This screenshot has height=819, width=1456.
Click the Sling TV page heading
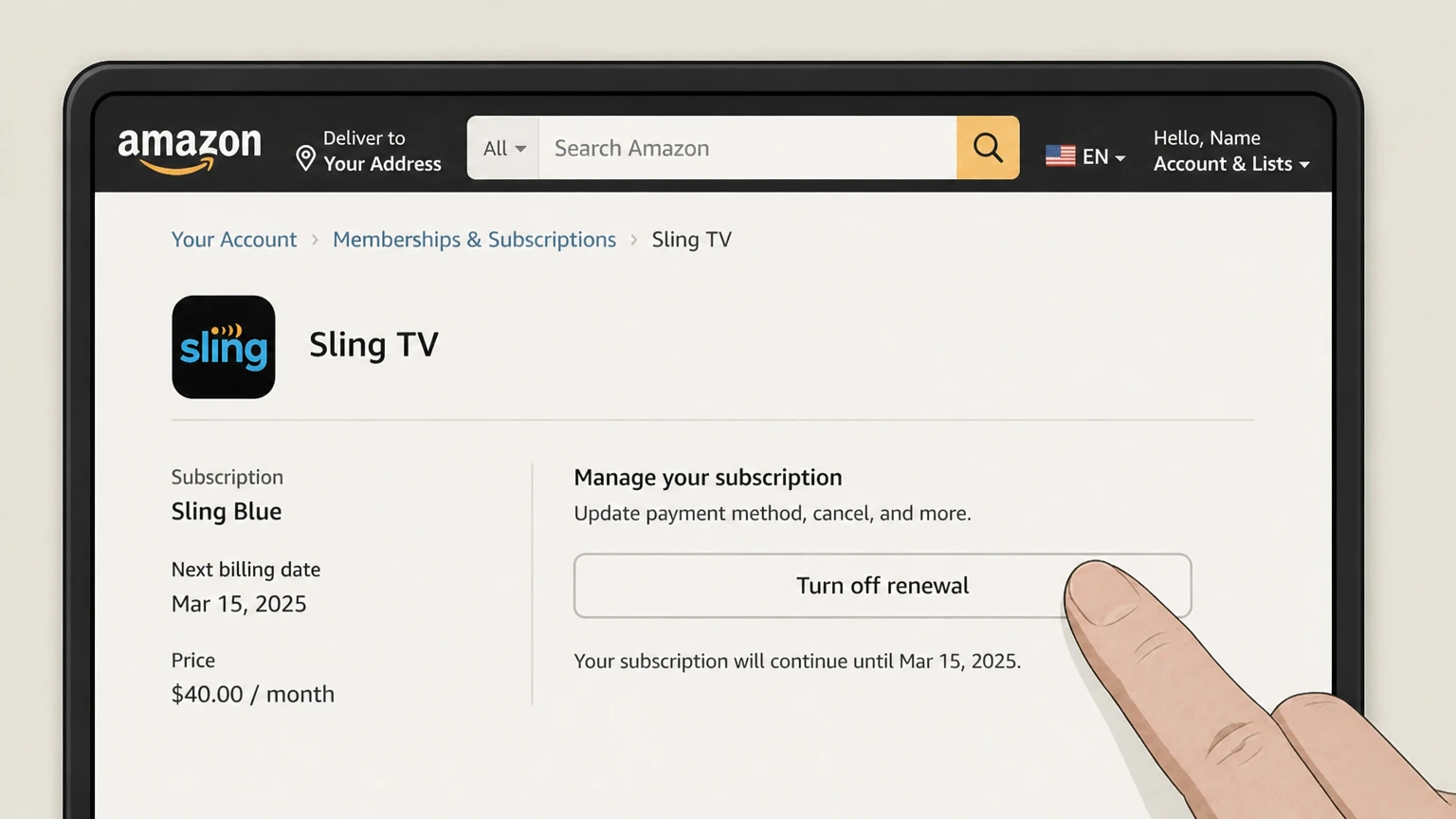click(x=373, y=345)
